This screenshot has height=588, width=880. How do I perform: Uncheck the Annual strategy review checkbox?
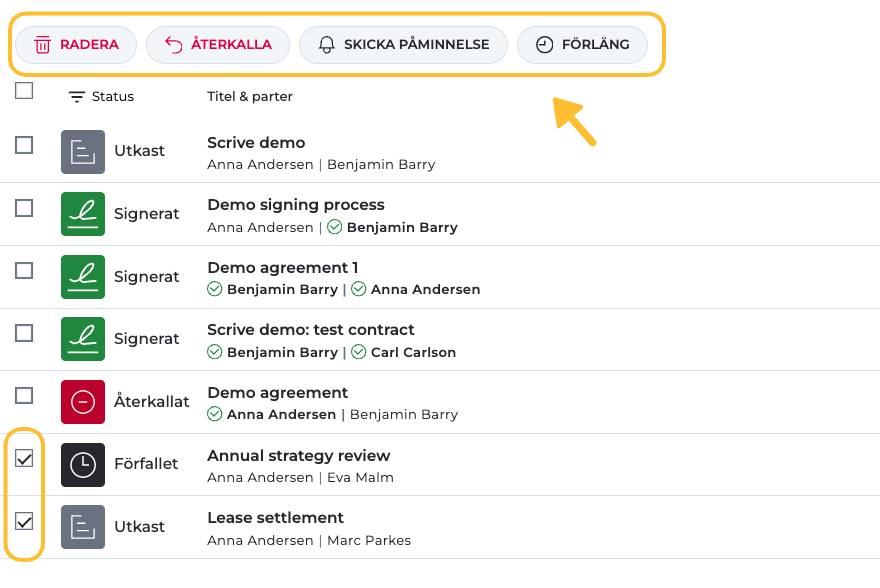(24, 458)
